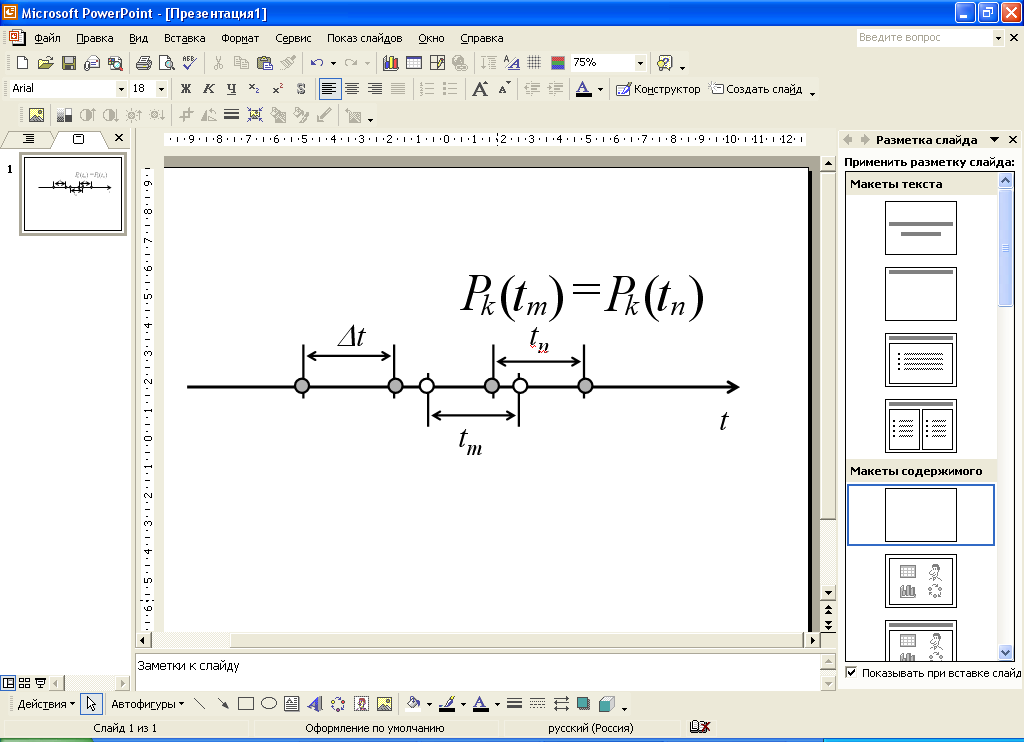
Task: Open the zoom percentage dropdown
Action: pyautogui.click(x=640, y=63)
